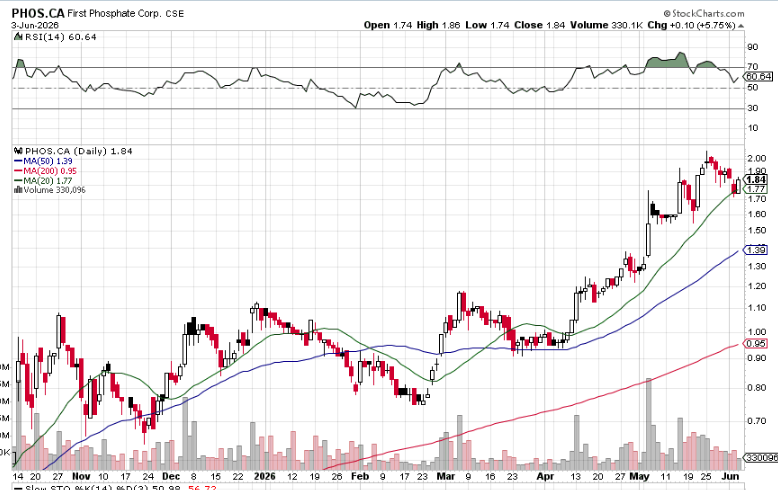Viewport: 778px width, 490px height.
Task: Click the RSI(14) 60.64 label
Action: pos(61,37)
